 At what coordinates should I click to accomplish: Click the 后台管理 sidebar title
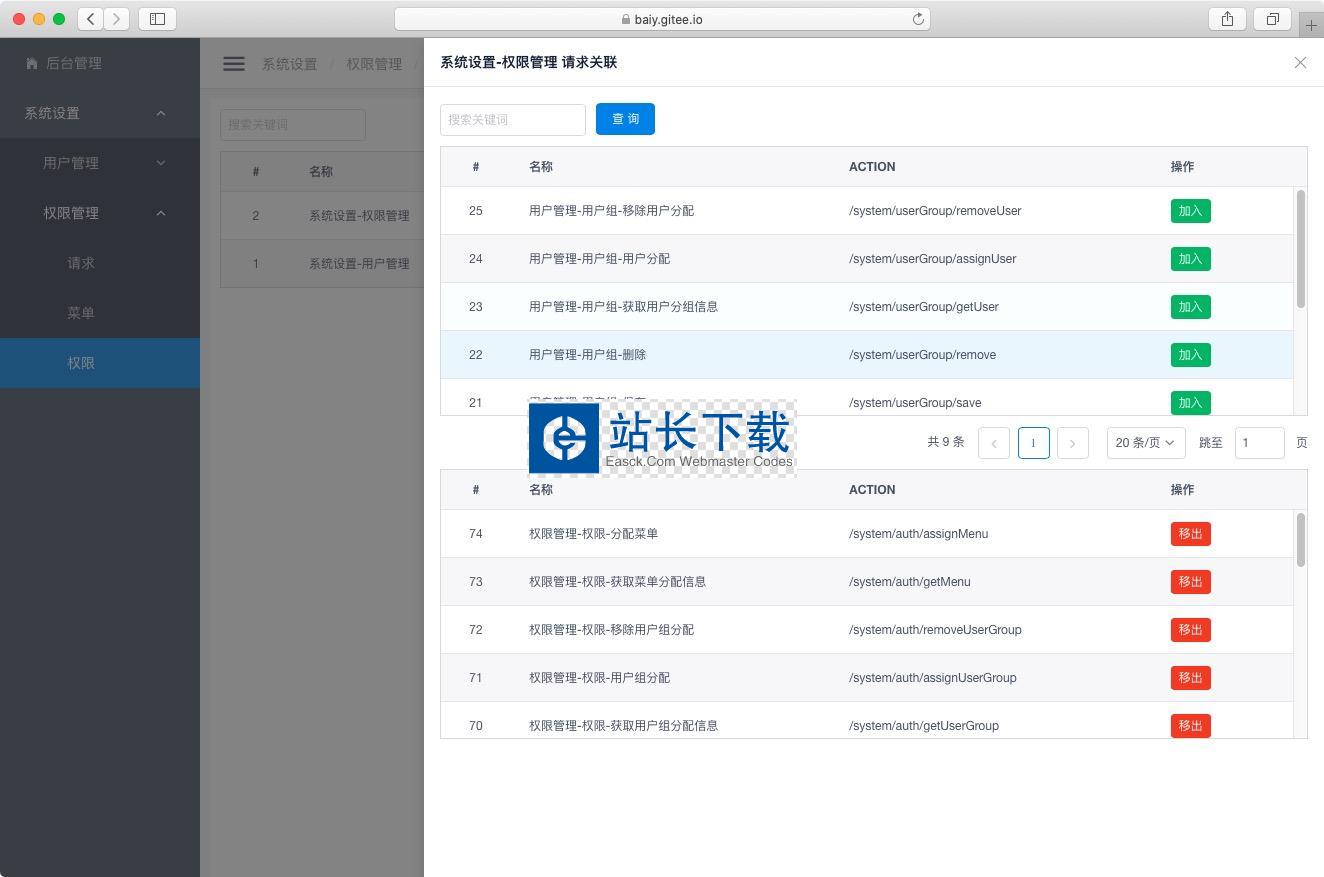(74, 63)
